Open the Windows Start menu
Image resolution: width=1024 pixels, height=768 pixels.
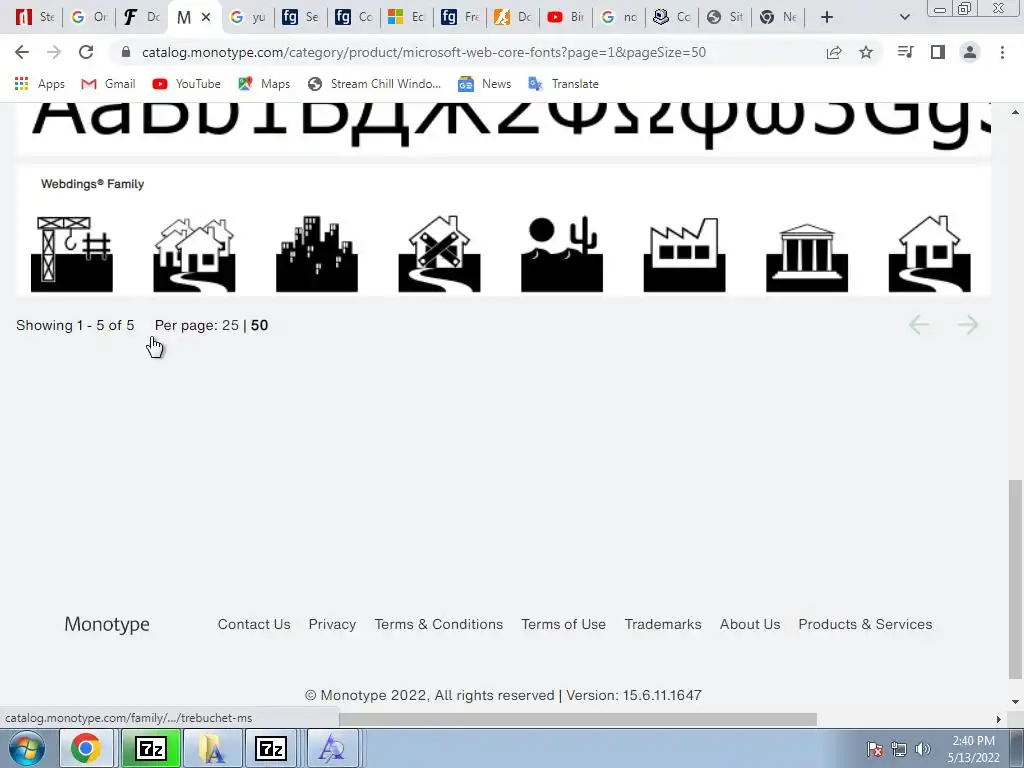tap(26, 748)
